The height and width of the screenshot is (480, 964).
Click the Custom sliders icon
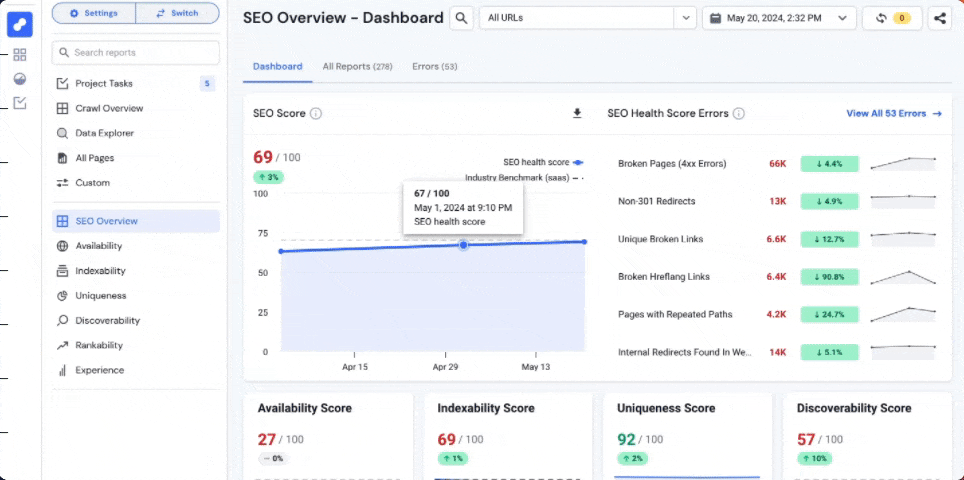[x=62, y=183]
